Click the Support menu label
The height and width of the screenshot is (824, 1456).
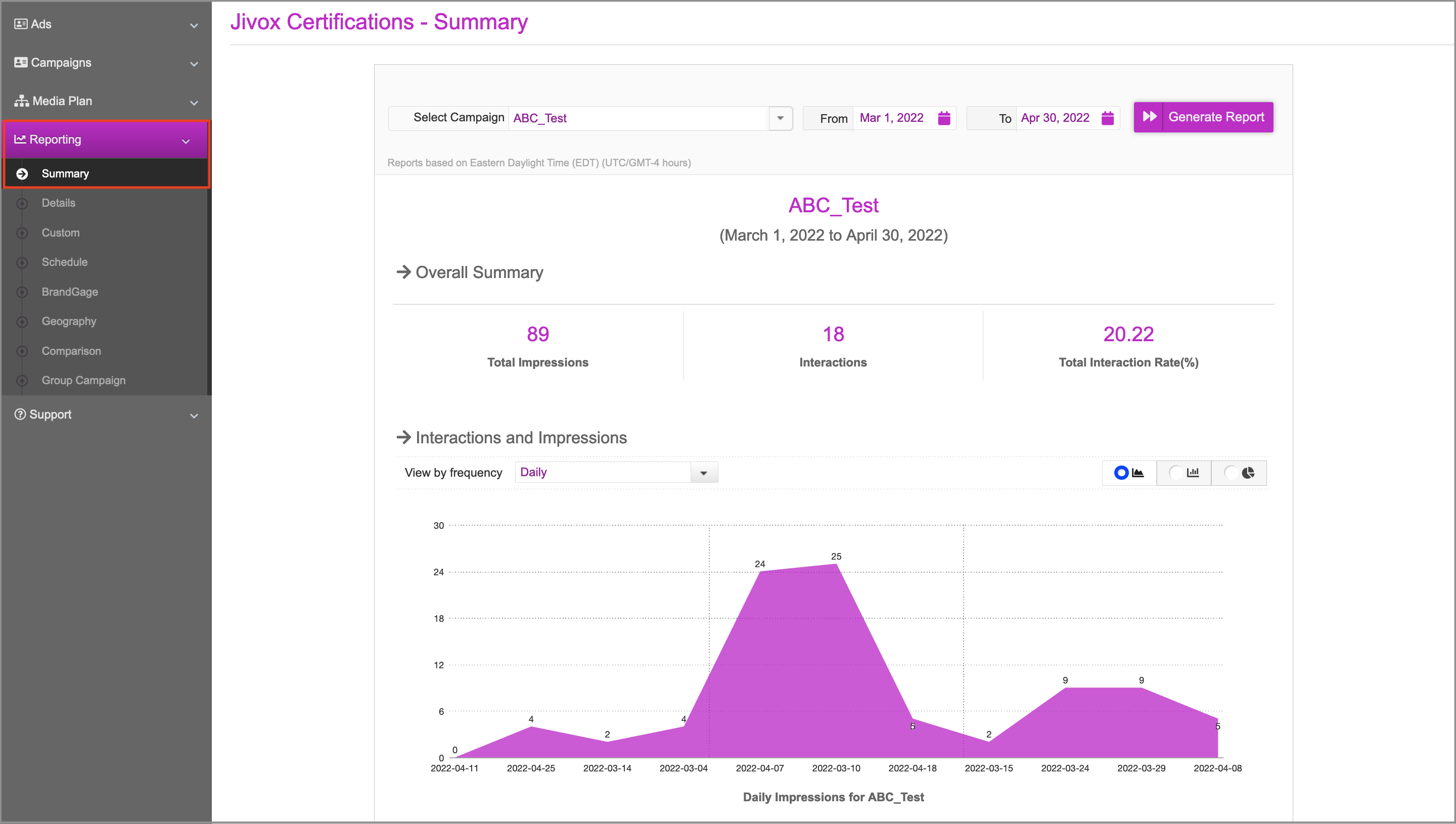tap(51, 414)
